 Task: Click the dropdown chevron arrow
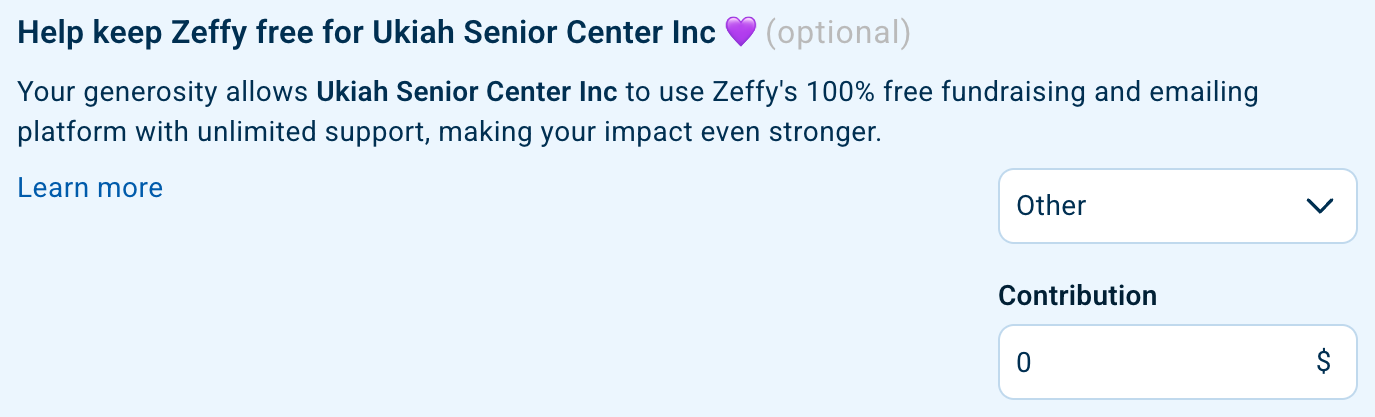[x=1320, y=206]
